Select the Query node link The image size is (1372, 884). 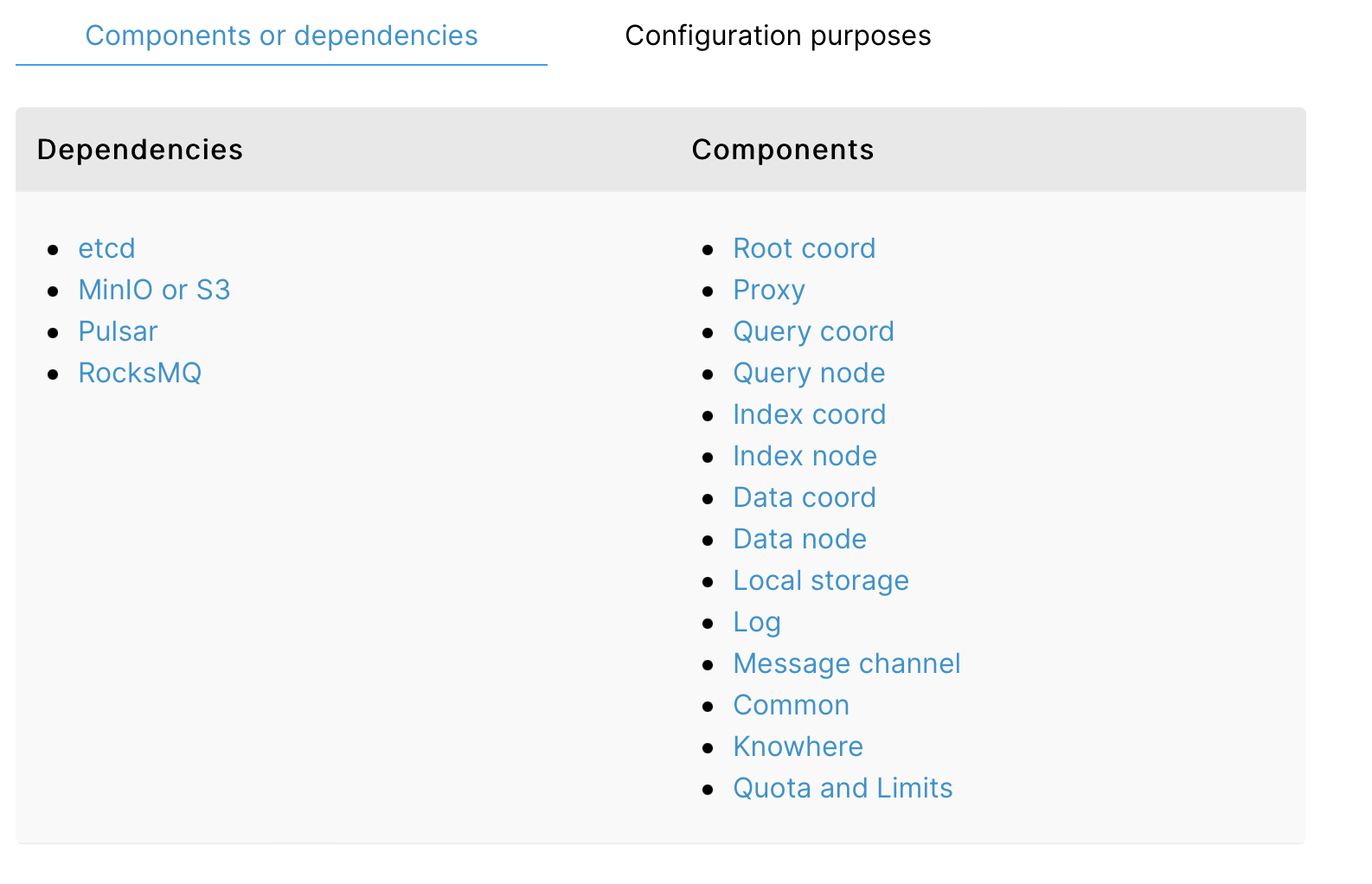(809, 373)
